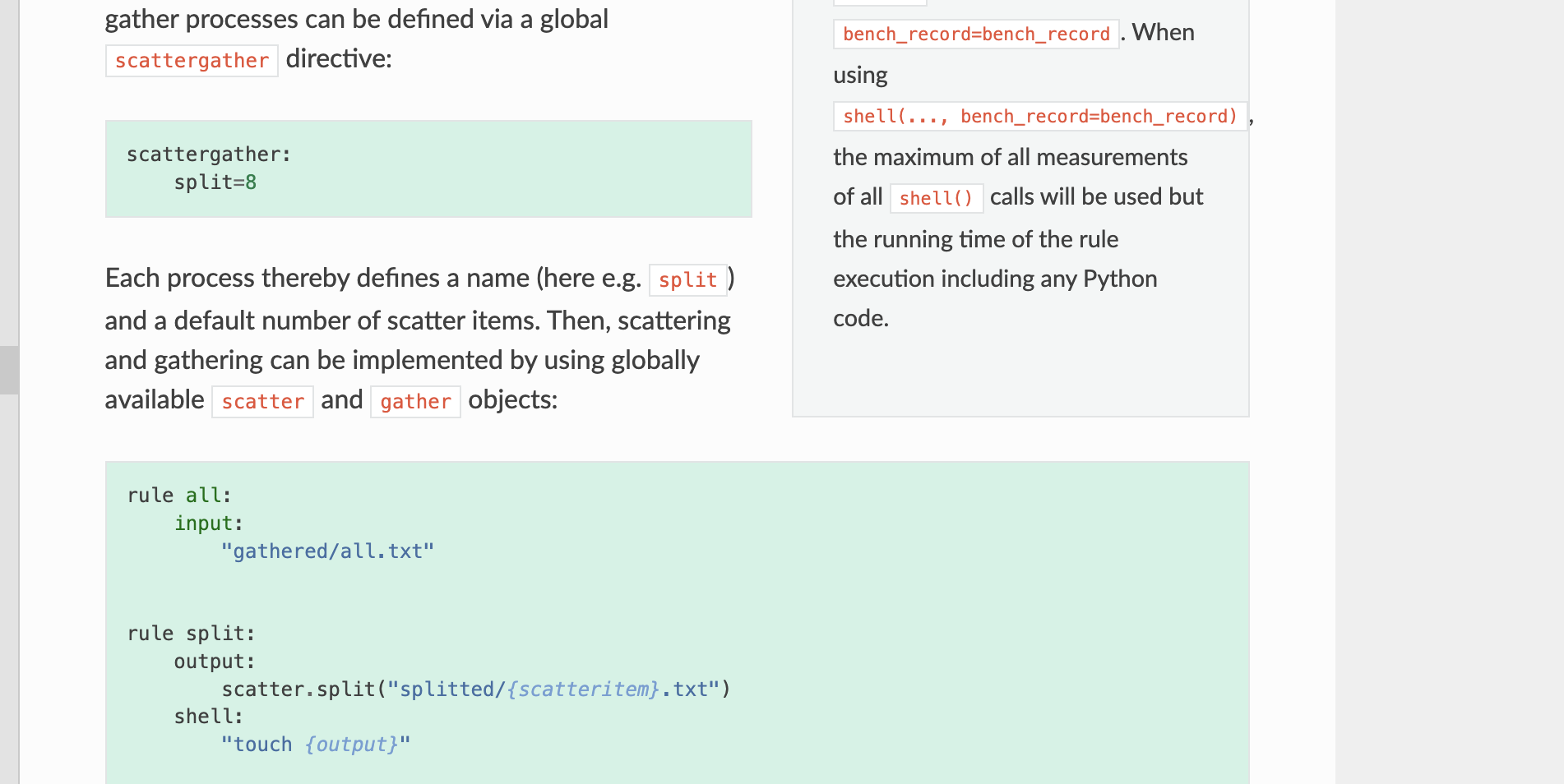Click the shell() inline code reference

tap(936, 198)
